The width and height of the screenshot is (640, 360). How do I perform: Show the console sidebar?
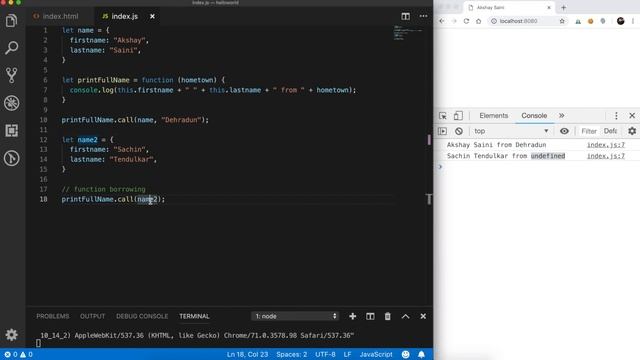[x=442, y=131]
